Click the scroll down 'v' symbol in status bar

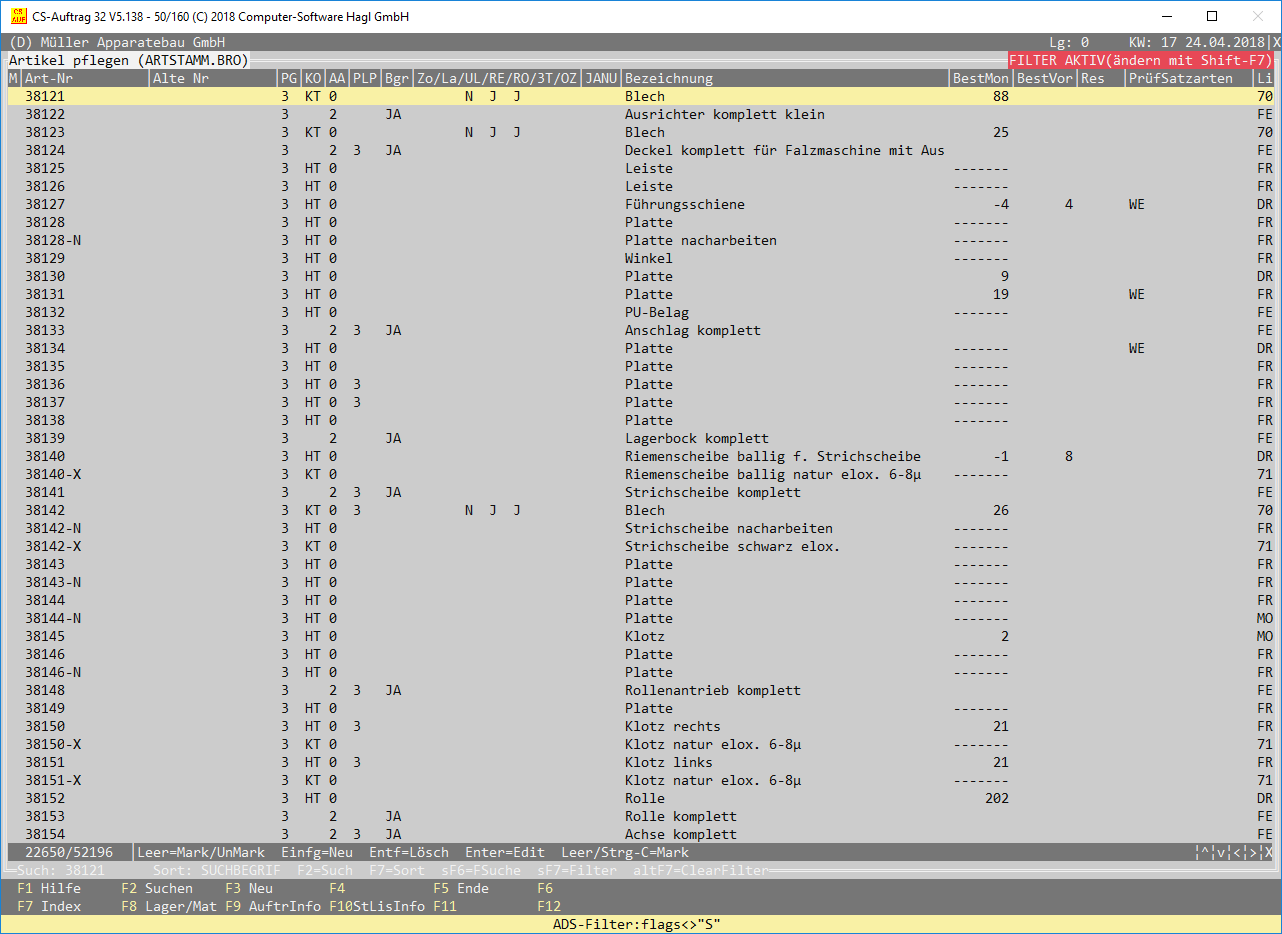click(x=1221, y=853)
